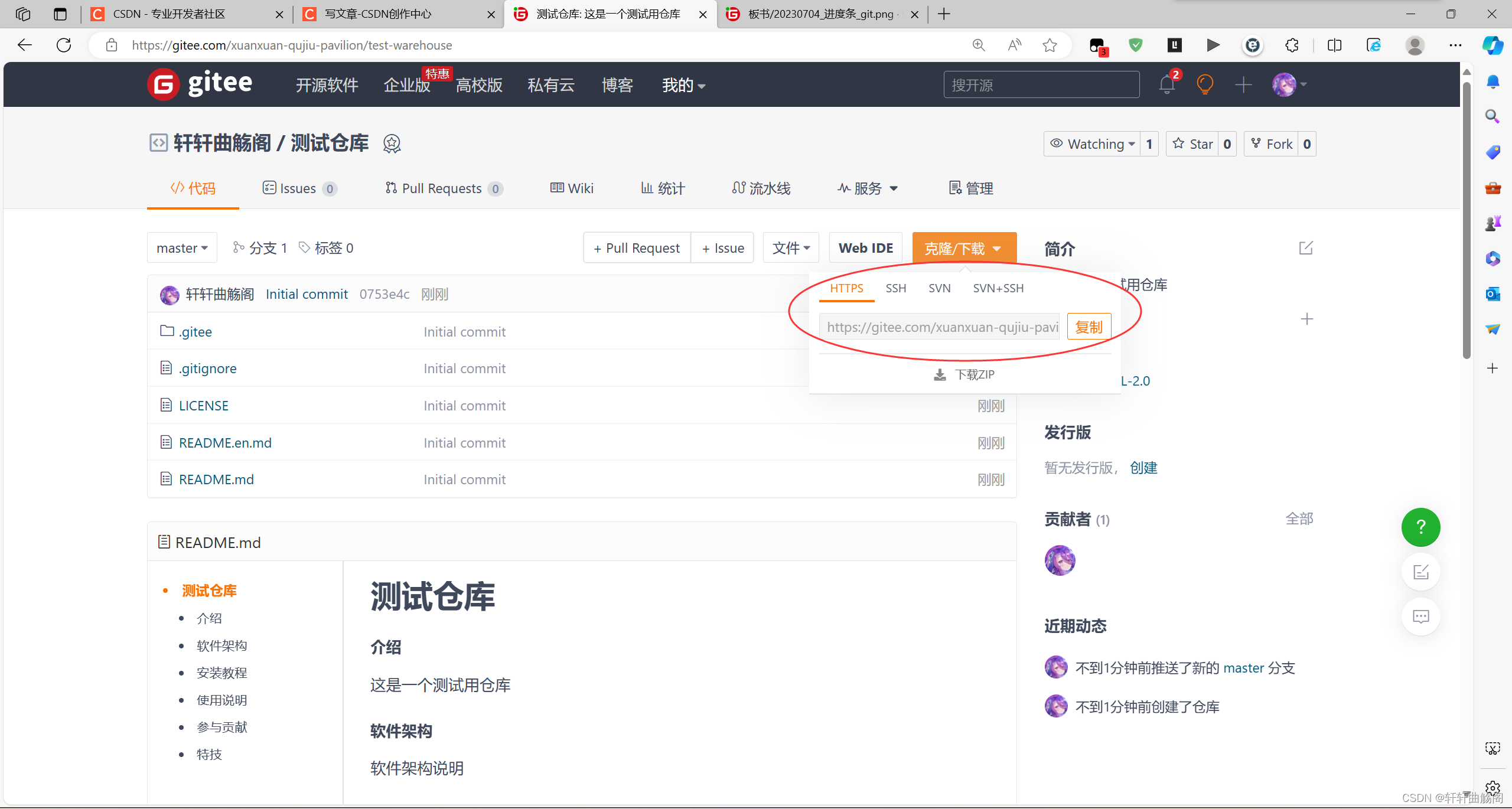Image resolution: width=1512 pixels, height=809 pixels.
Task: Click the edit icon beside 简介
Action: pos(1305,248)
